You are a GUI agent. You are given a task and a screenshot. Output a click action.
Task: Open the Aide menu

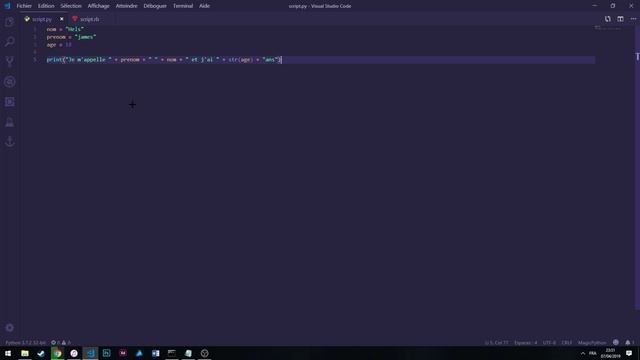[x=204, y=6]
